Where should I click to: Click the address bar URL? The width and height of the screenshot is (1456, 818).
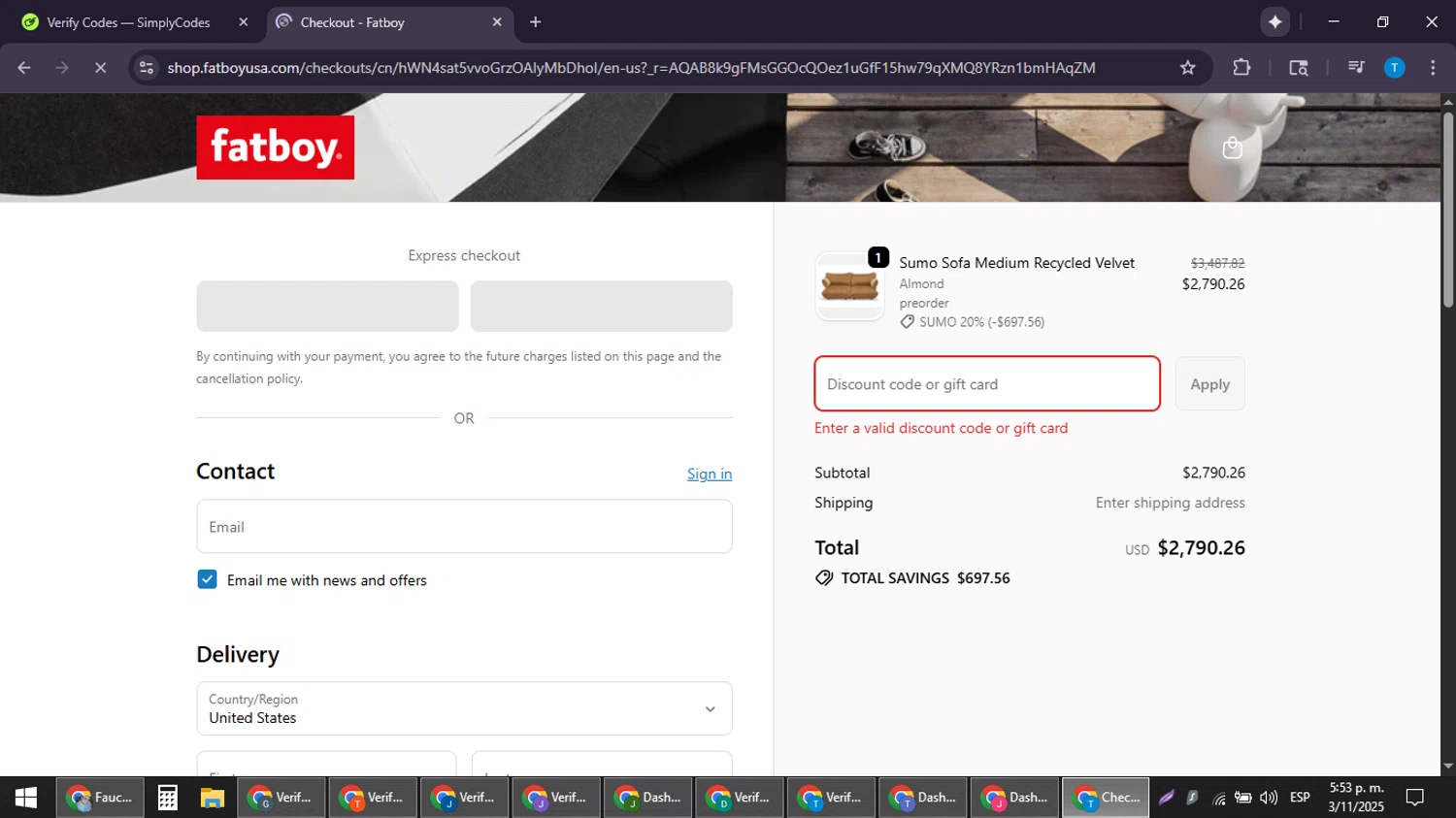click(x=631, y=68)
